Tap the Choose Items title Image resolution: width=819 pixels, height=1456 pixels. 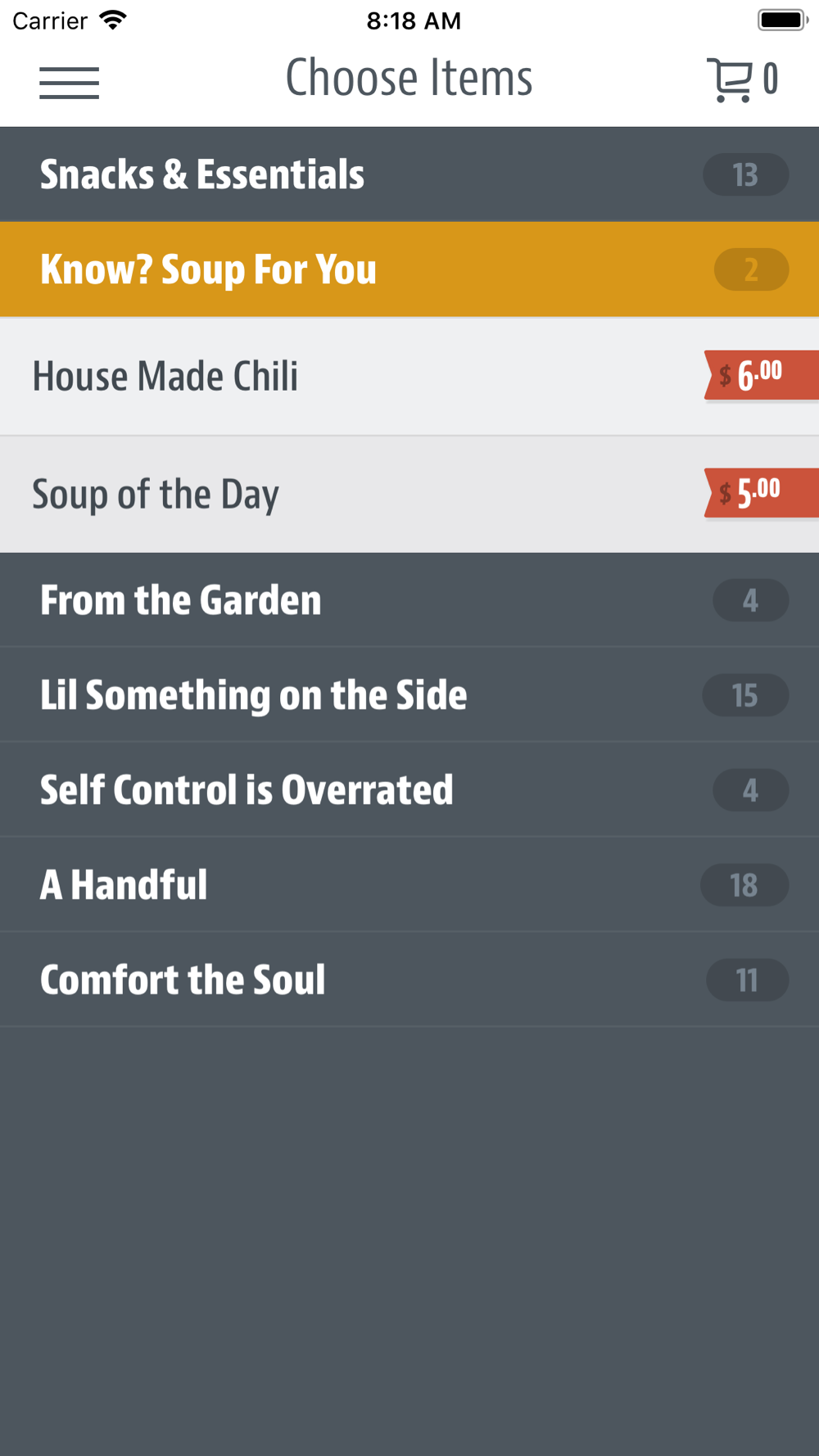click(x=409, y=79)
